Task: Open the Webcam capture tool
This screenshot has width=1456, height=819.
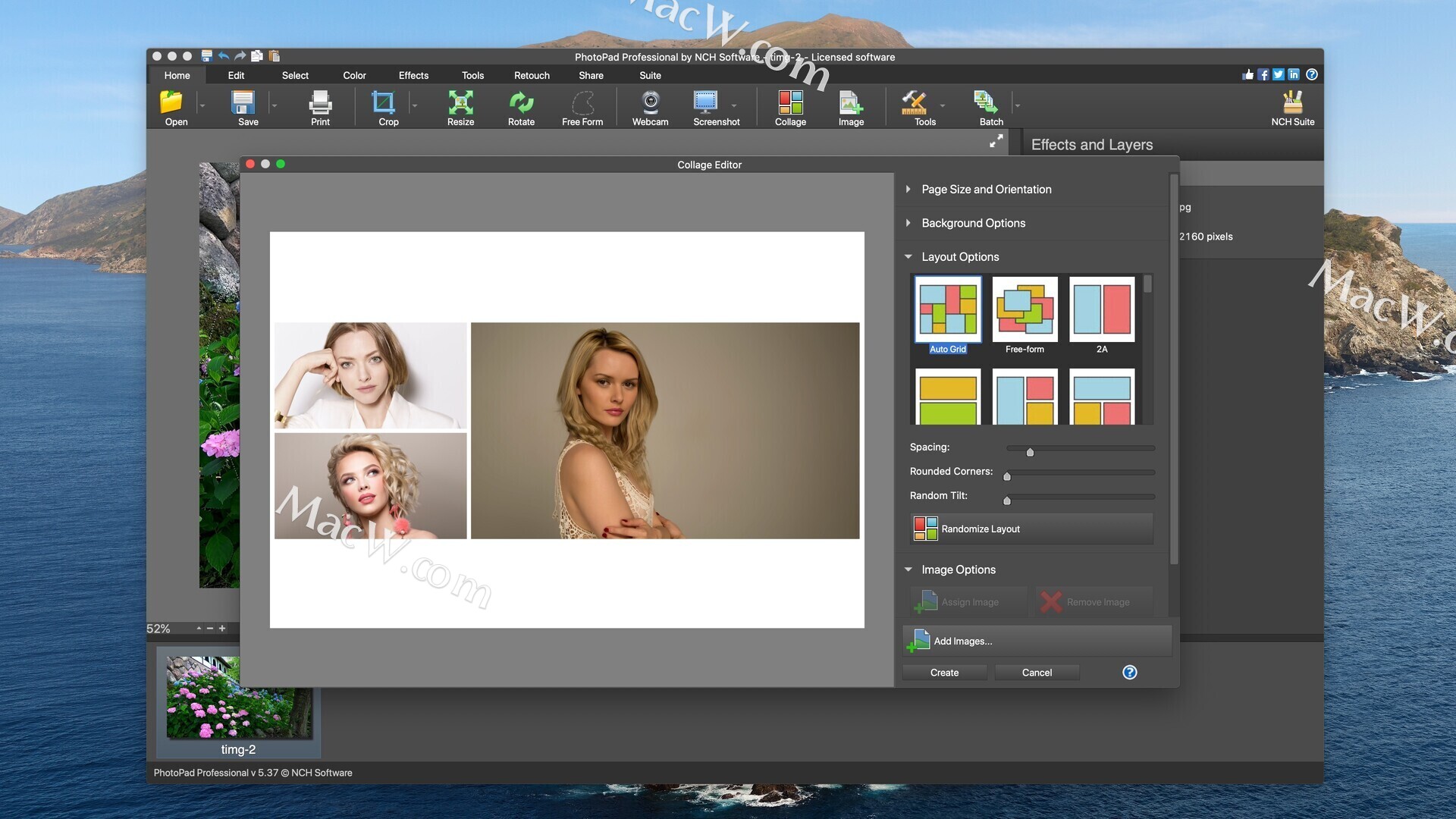Action: click(650, 104)
